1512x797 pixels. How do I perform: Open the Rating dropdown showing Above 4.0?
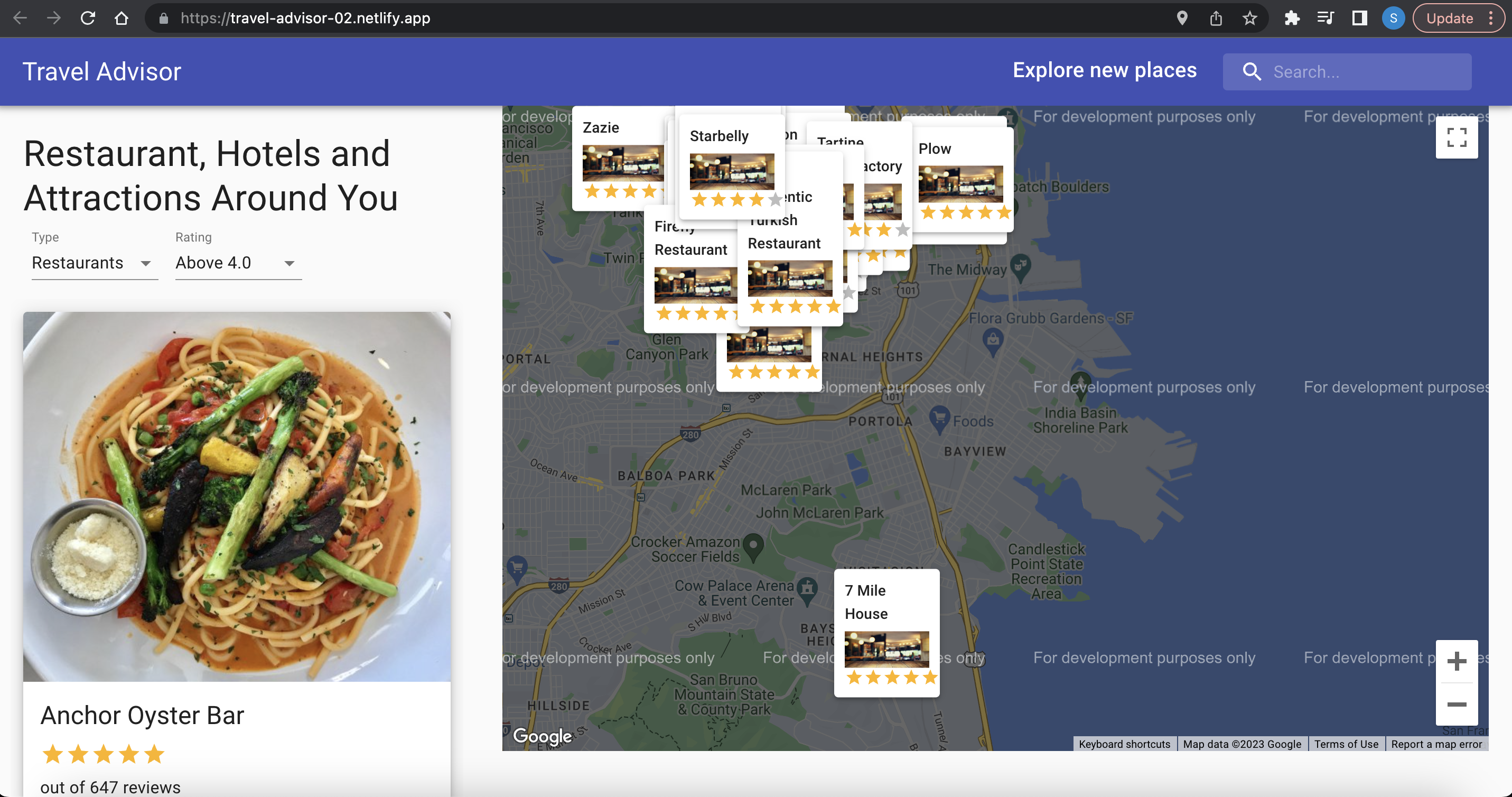(238, 263)
